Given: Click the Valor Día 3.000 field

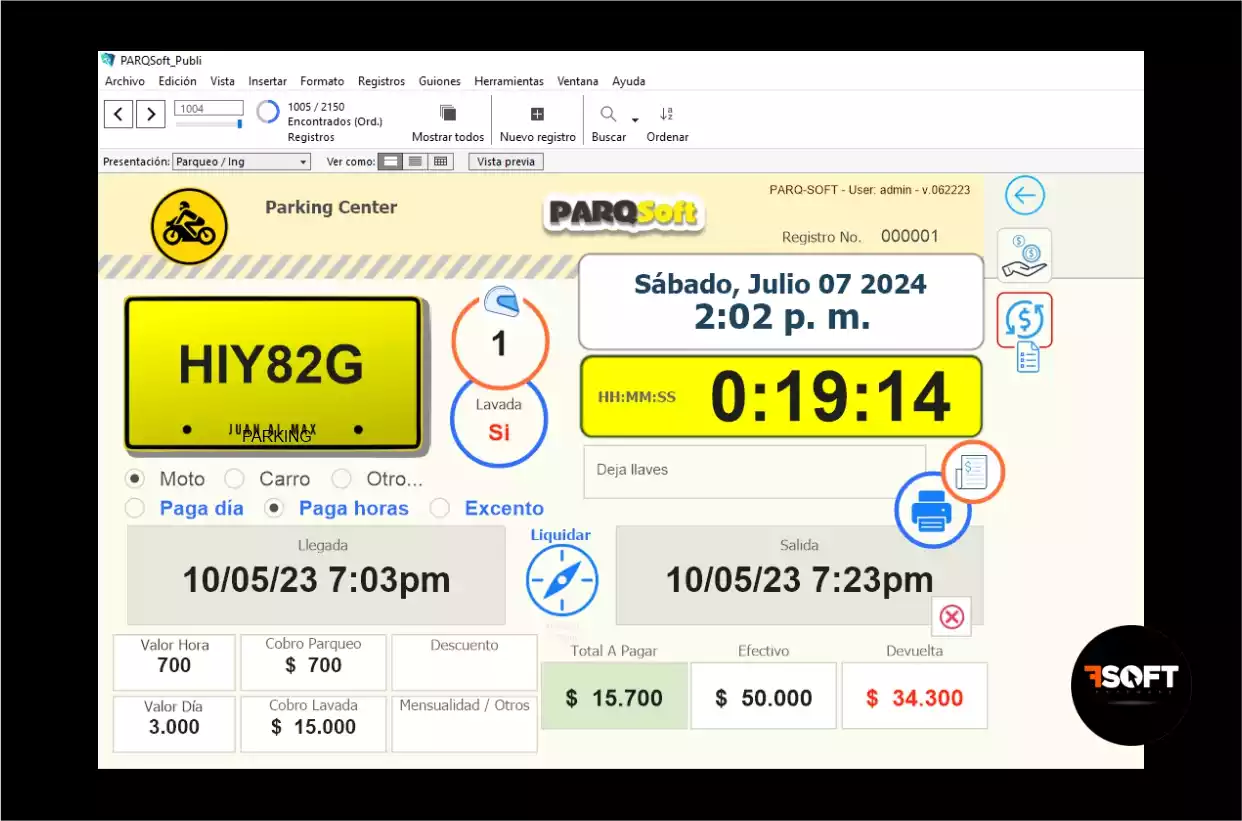Looking at the screenshot, I should [x=174, y=724].
